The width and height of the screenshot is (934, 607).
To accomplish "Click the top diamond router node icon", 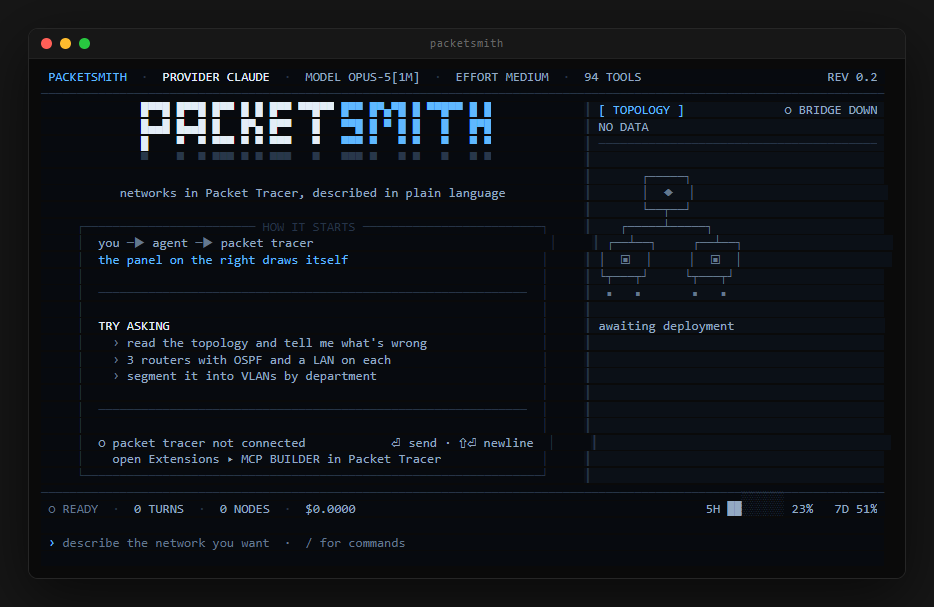I will pyautogui.click(x=668, y=192).
